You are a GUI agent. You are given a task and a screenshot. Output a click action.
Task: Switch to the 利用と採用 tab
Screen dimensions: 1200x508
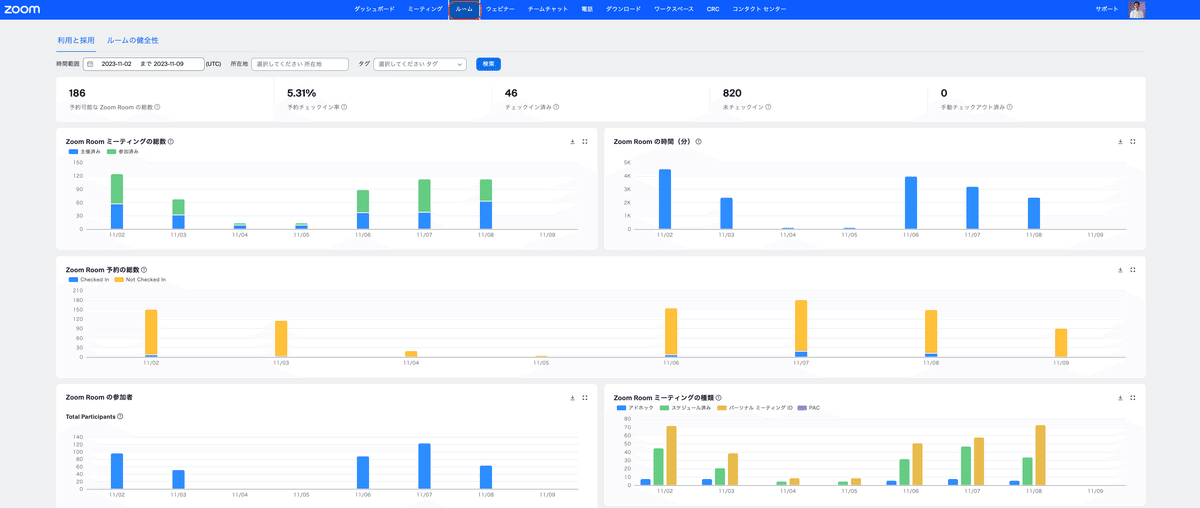tap(76, 41)
